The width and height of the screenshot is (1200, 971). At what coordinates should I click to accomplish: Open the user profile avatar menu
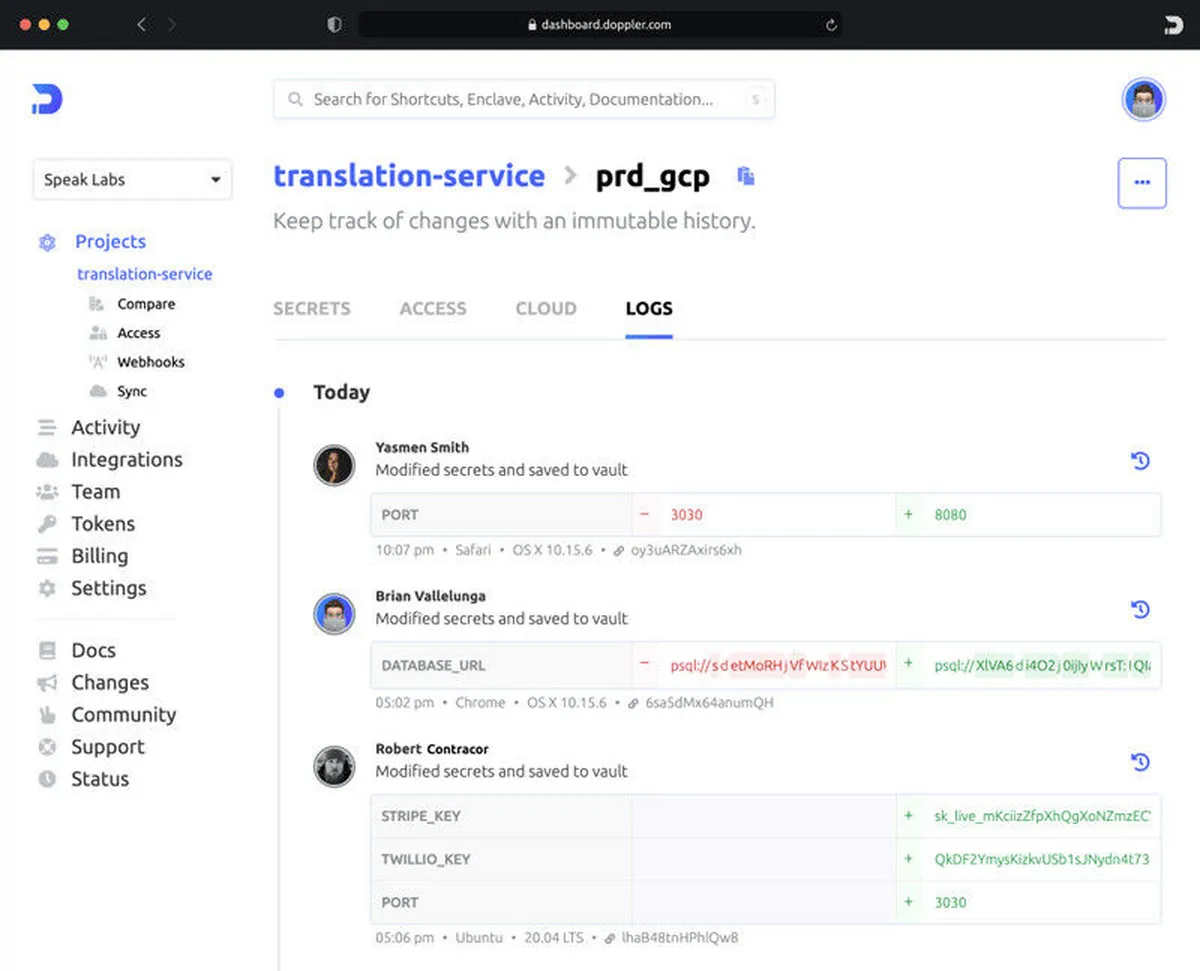click(1143, 99)
